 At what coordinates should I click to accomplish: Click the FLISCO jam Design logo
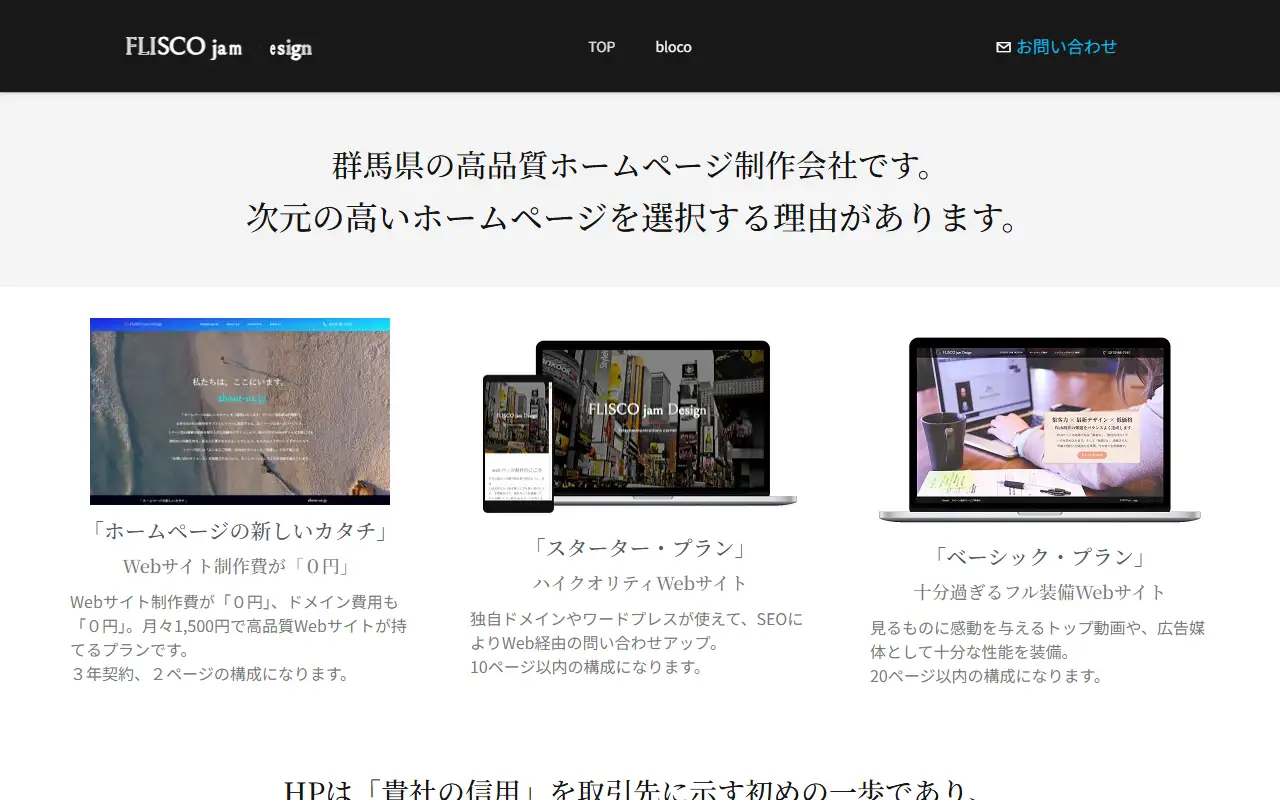[x=219, y=47]
